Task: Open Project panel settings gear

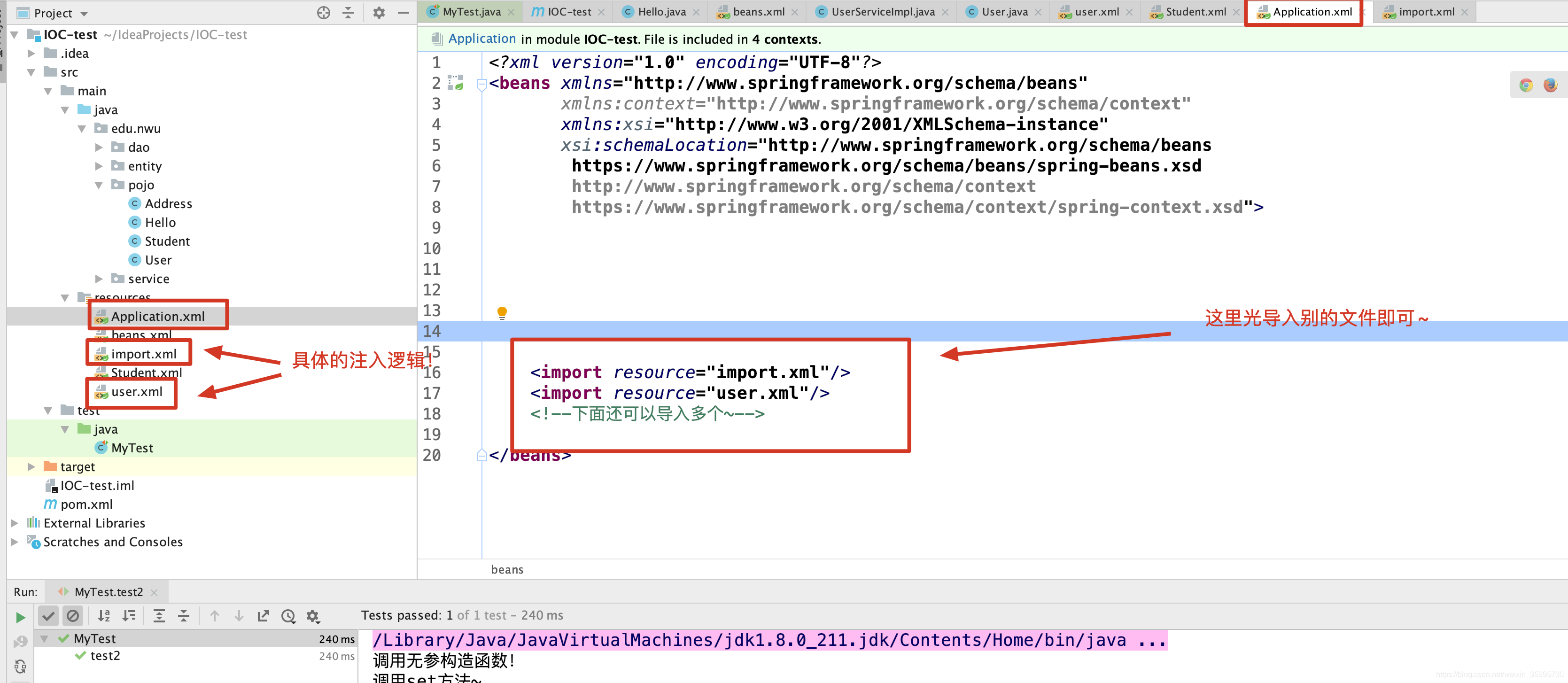Action: (379, 13)
